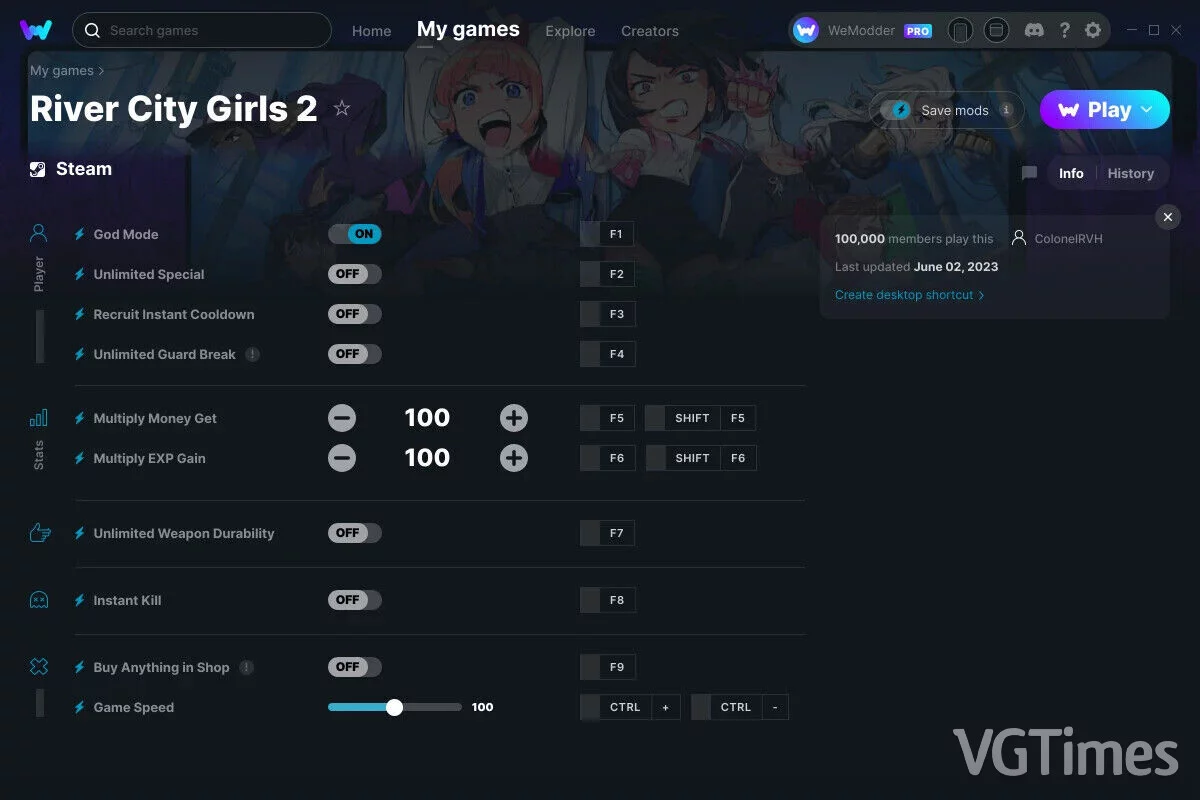The height and width of the screenshot is (800, 1200).
Task: Open the help question mark icon
Action: (1065, 30)
